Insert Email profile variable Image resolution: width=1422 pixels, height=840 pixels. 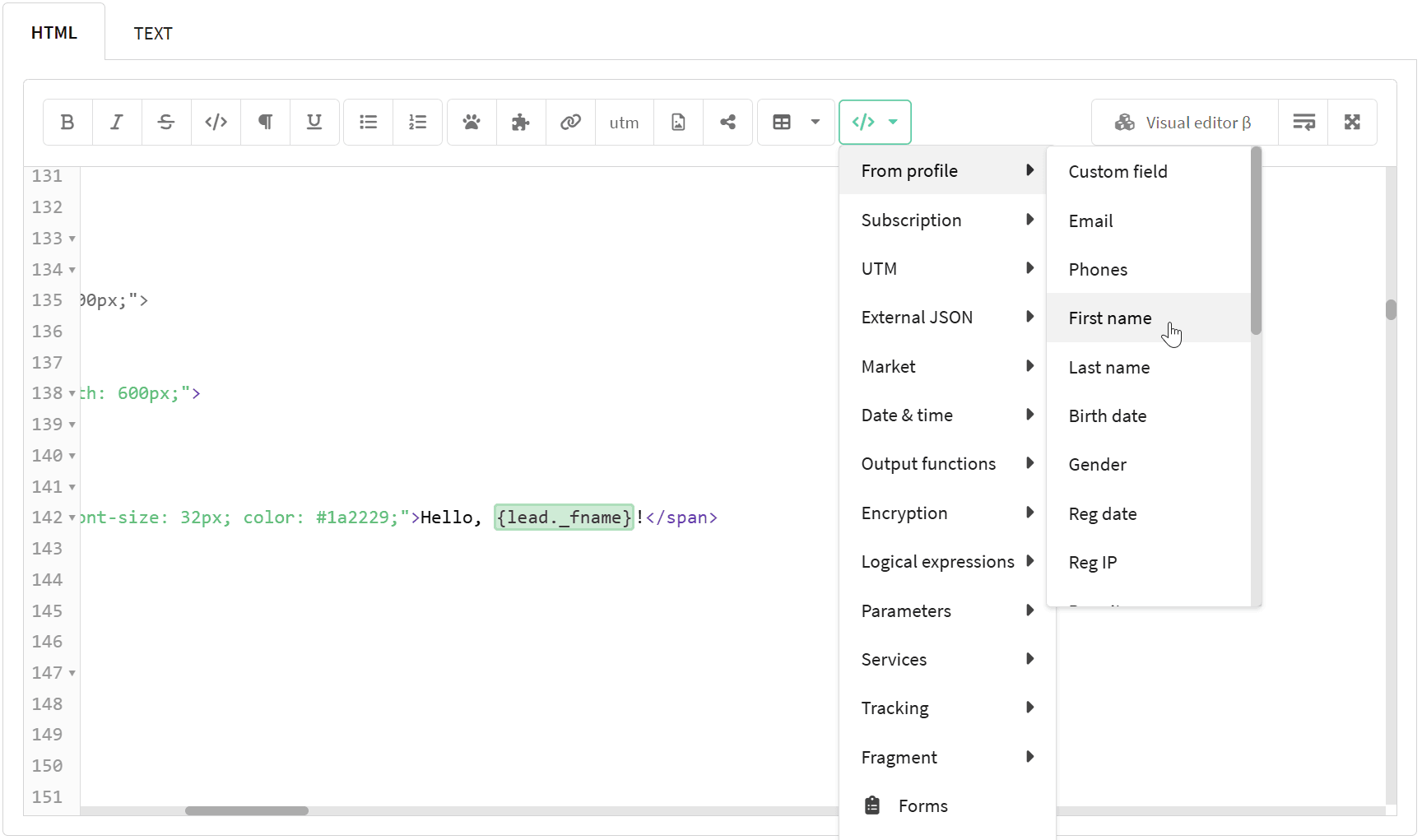[1149, 221]
